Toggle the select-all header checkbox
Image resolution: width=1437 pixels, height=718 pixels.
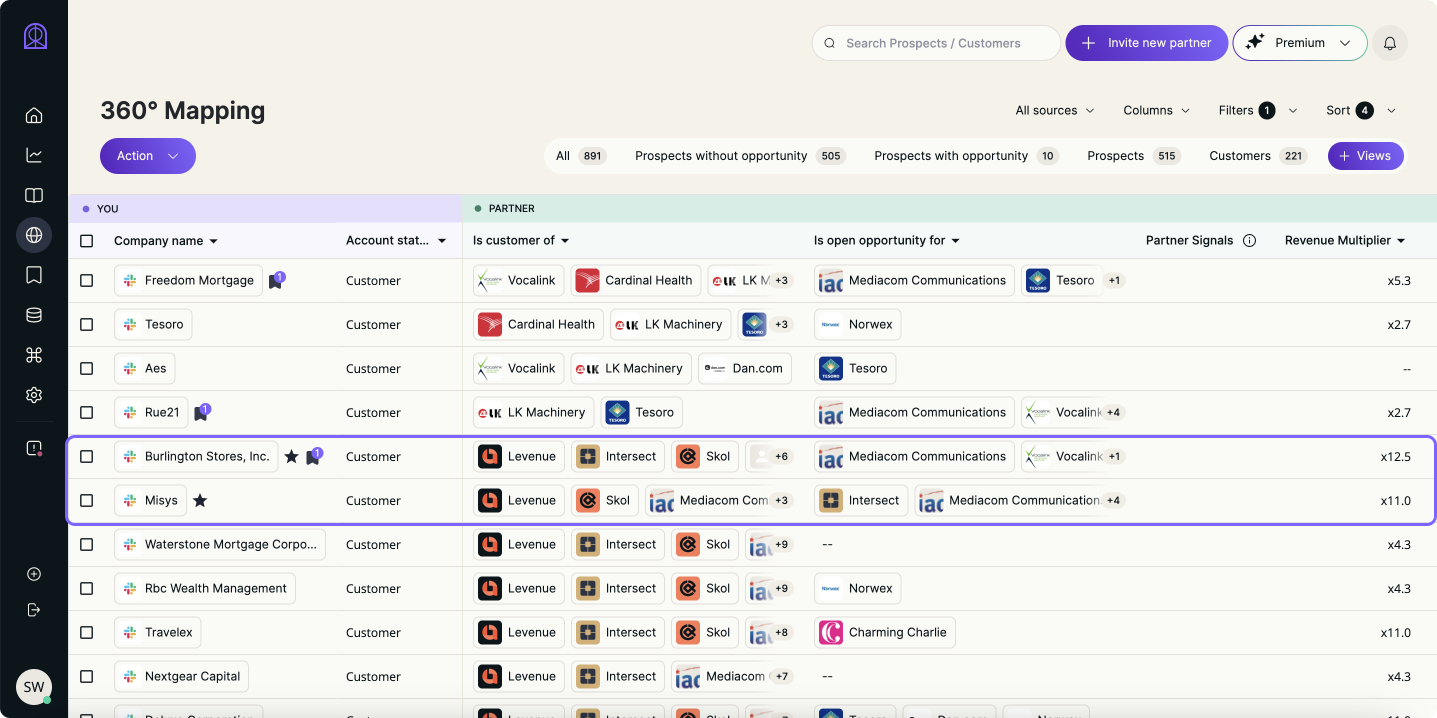click(87, 241)
